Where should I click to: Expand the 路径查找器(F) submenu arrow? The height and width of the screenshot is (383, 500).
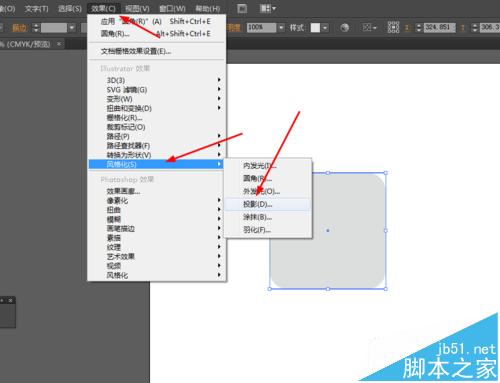(219, 145)
